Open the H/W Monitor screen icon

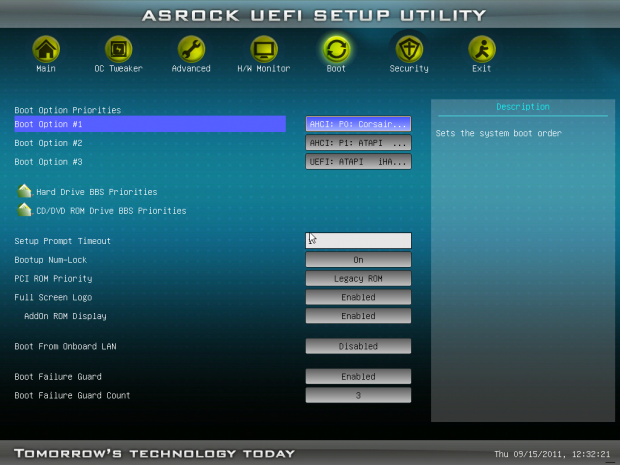[264, 49]
